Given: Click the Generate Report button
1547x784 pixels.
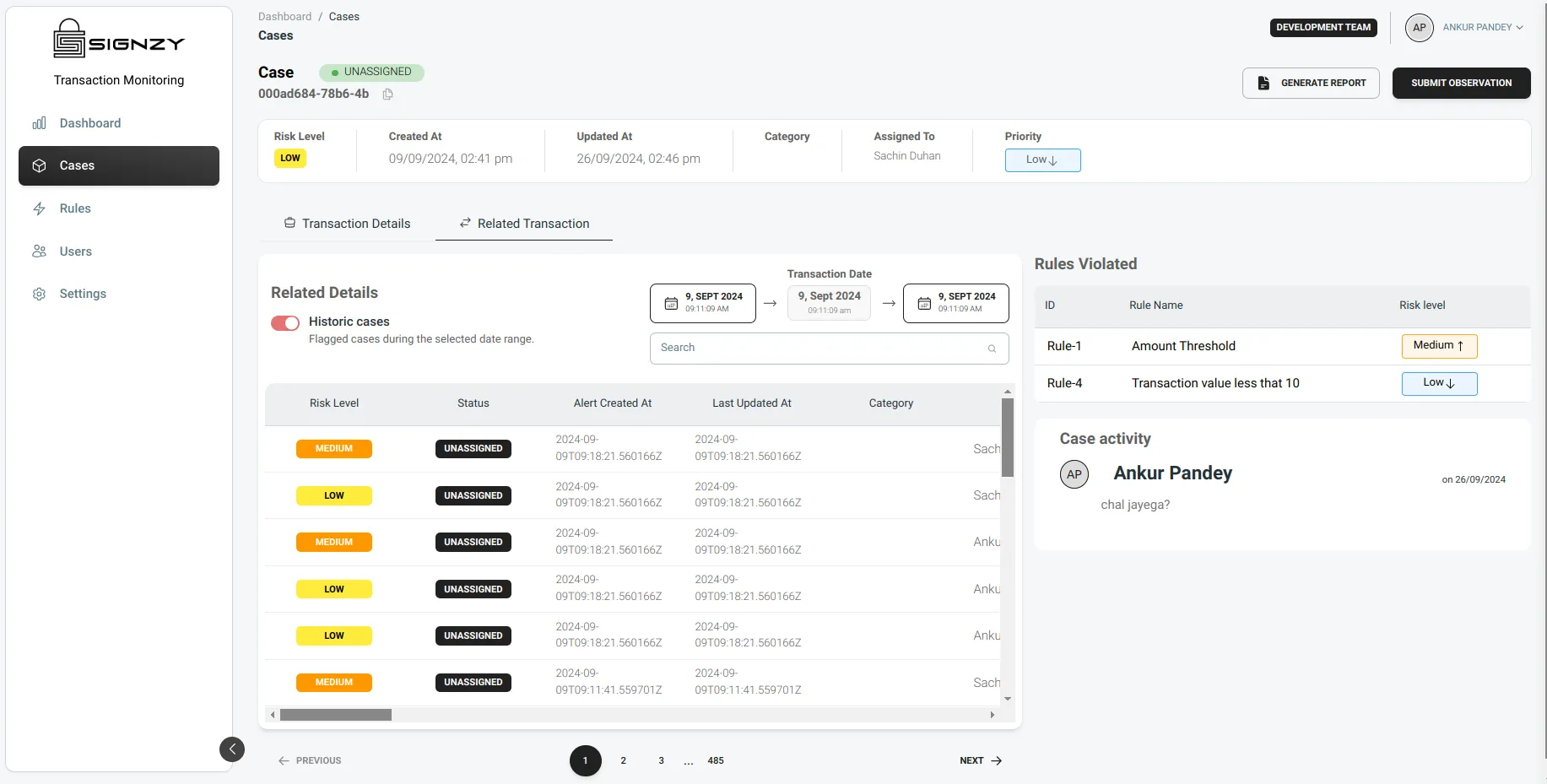Looking at the screenshot, I should [1311, 83].
